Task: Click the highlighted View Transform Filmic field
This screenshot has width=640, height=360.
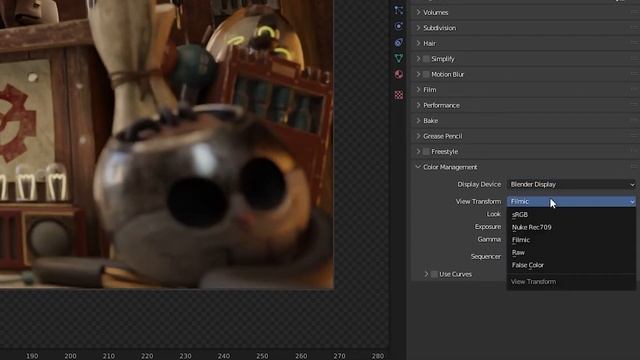Action: pos(571,202)
